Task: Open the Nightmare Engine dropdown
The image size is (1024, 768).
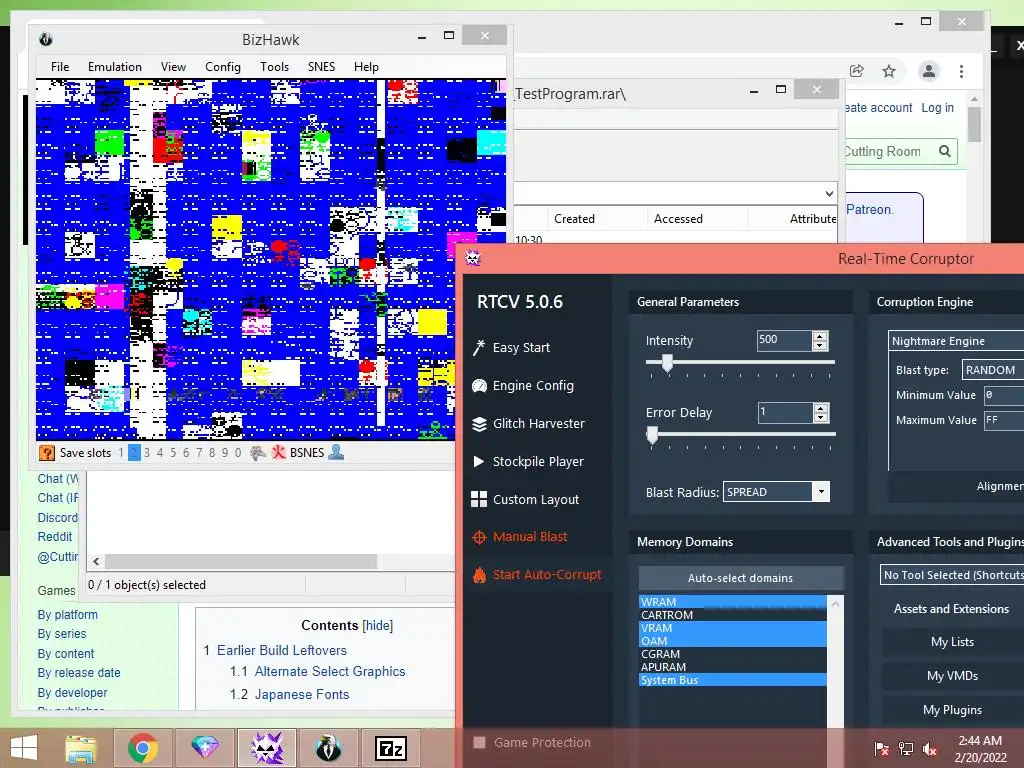Action: [x=955, y=341]
